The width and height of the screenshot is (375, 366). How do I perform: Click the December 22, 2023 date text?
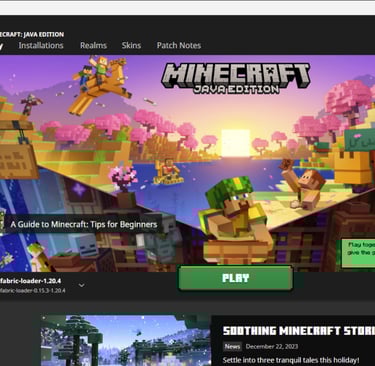[x=272, y=346]
